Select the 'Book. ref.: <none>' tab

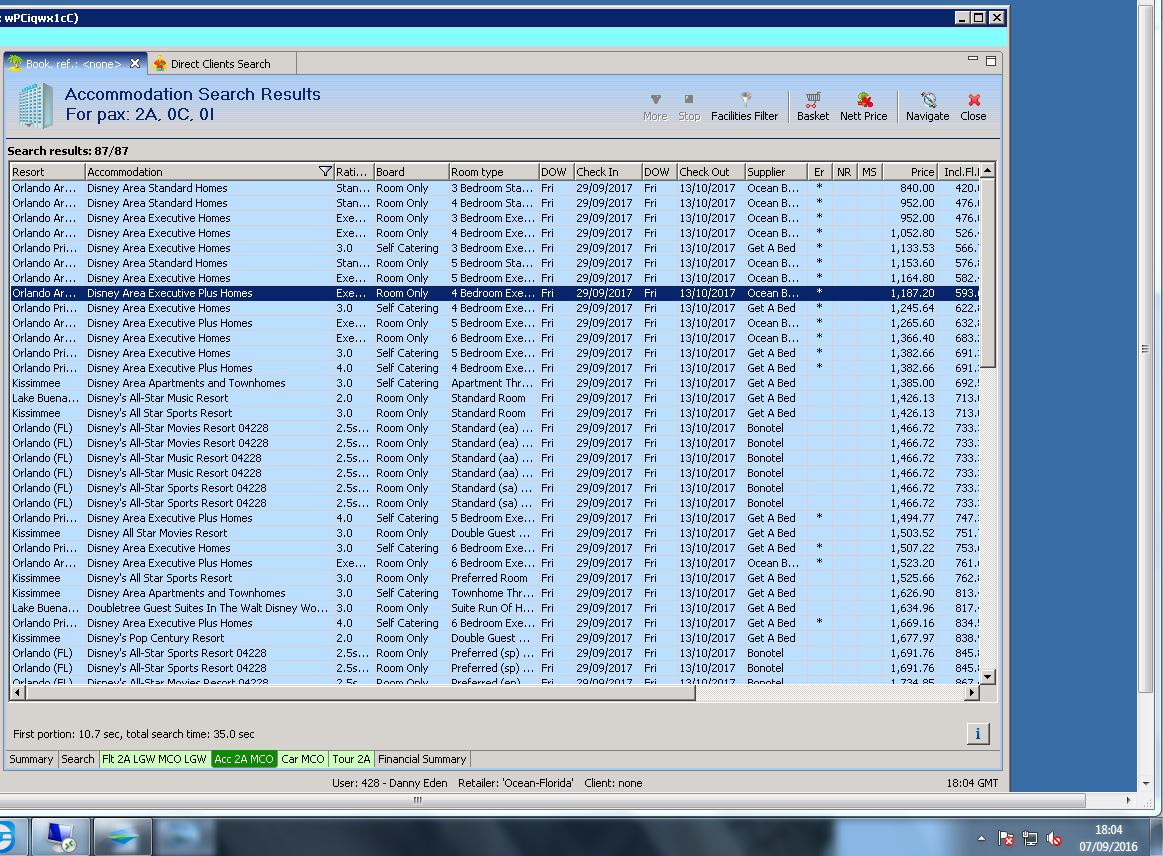click(x=73, y=64)
